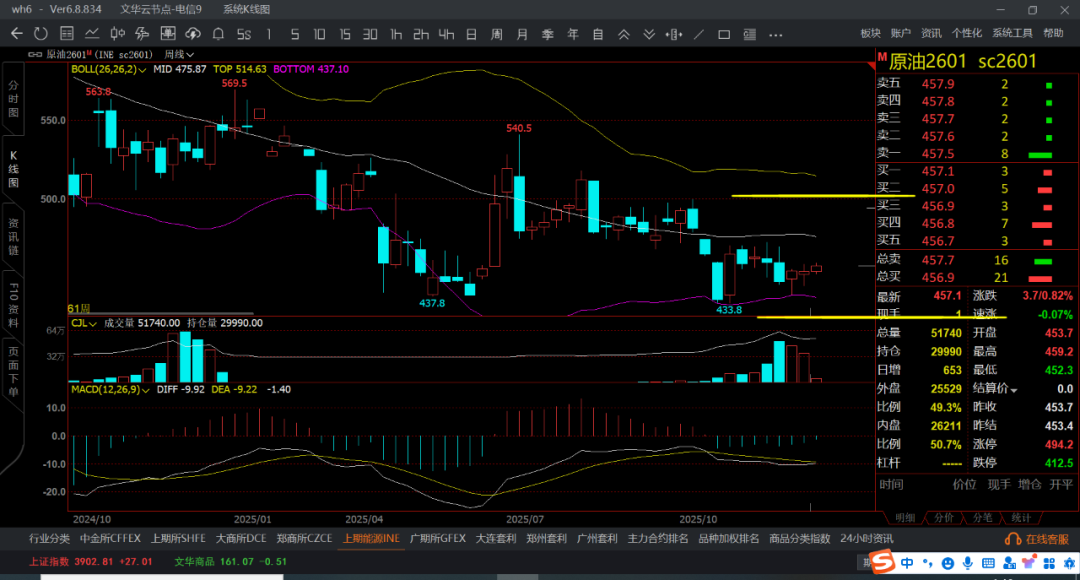The height and width of the screenshot is (580, 1080).
Task: Switch chart to 30 minute period
Action: pyautogui.click(x=370, y=34)
